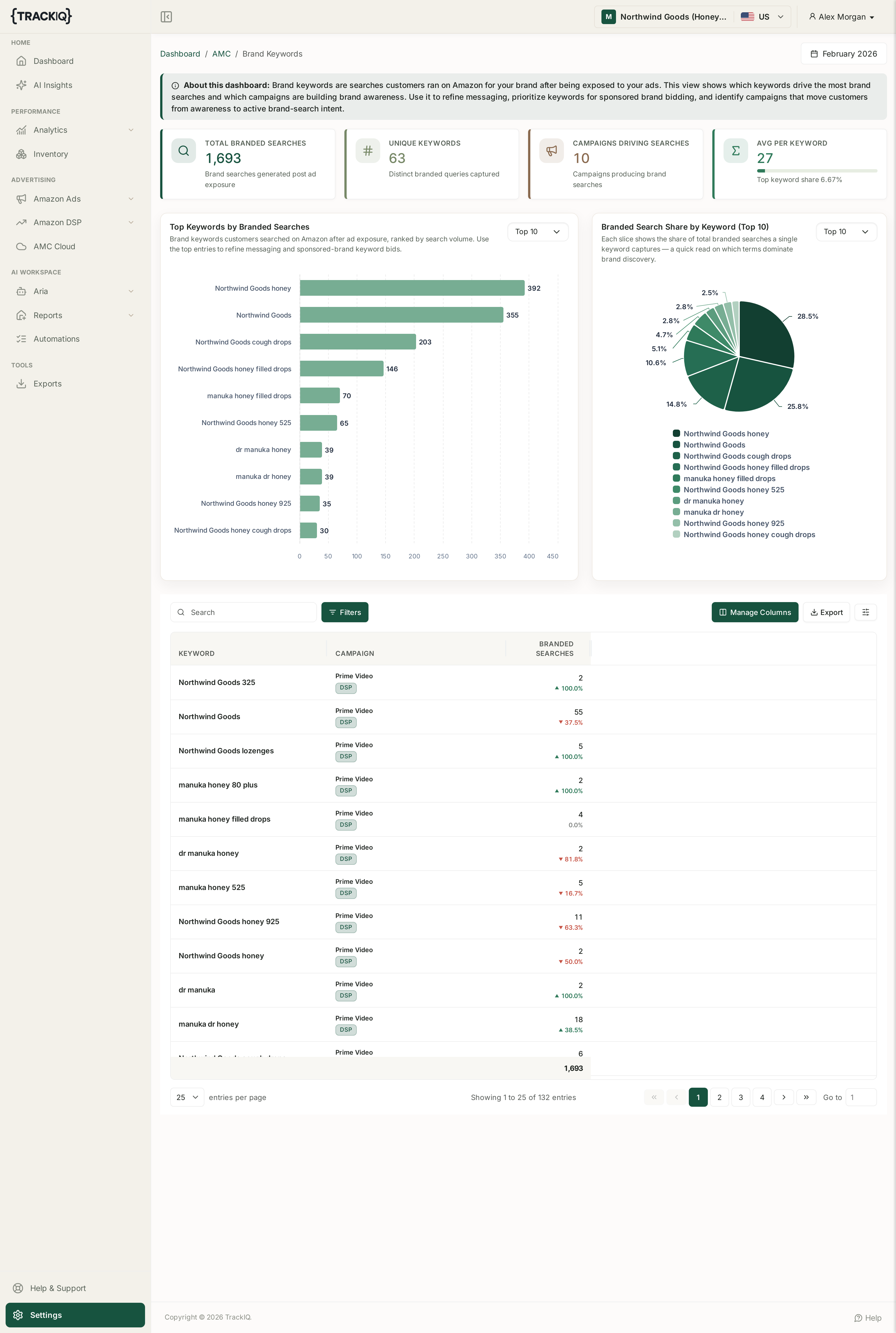Click the Reports icon in sidebar
896x1333 pixels.
click(x=21, y=315)
